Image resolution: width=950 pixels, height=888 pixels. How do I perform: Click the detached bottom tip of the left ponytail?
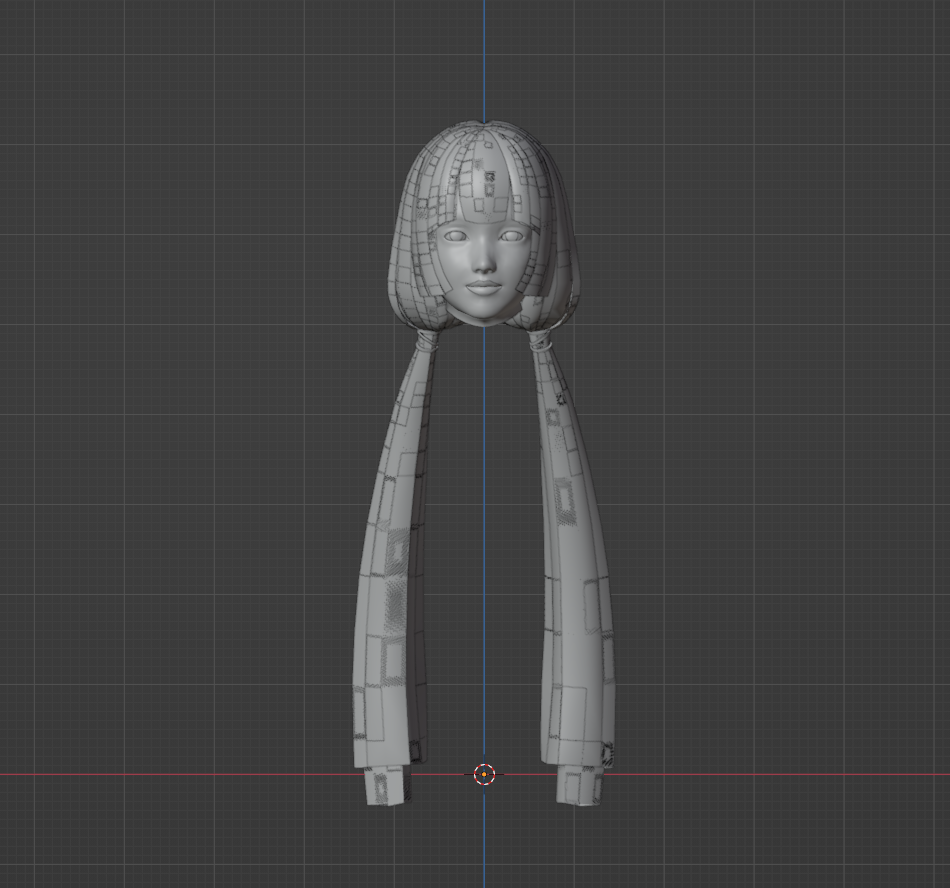point(387,786)
